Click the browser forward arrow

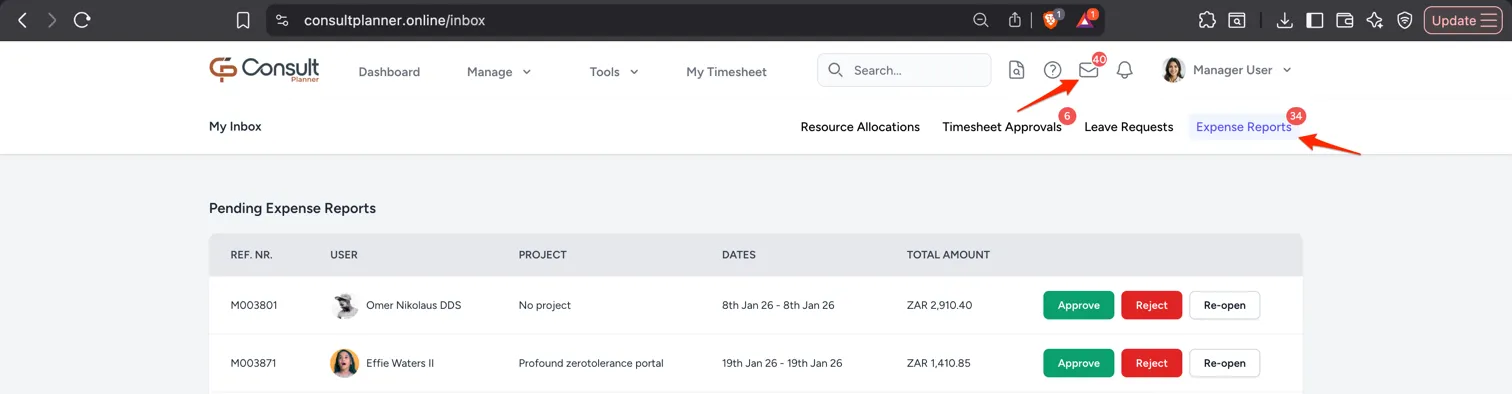tap(52, 20)
